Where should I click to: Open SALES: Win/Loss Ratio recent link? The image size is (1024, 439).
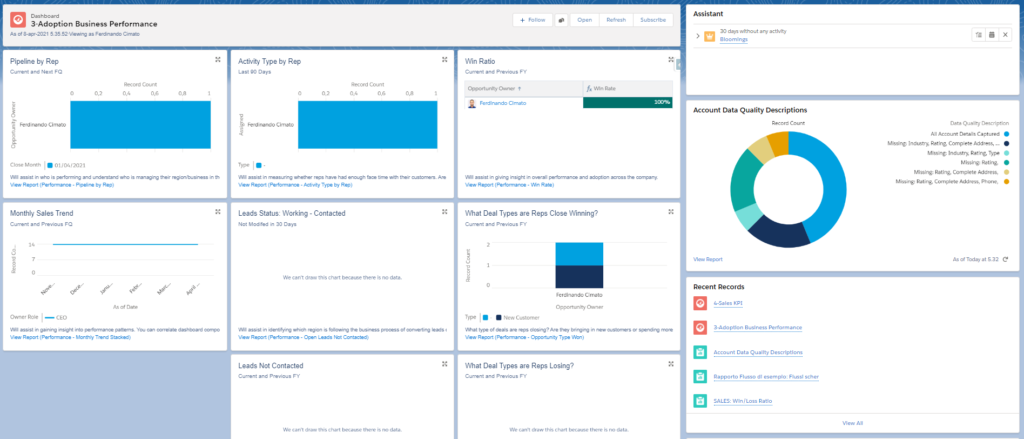click(744, 400)
